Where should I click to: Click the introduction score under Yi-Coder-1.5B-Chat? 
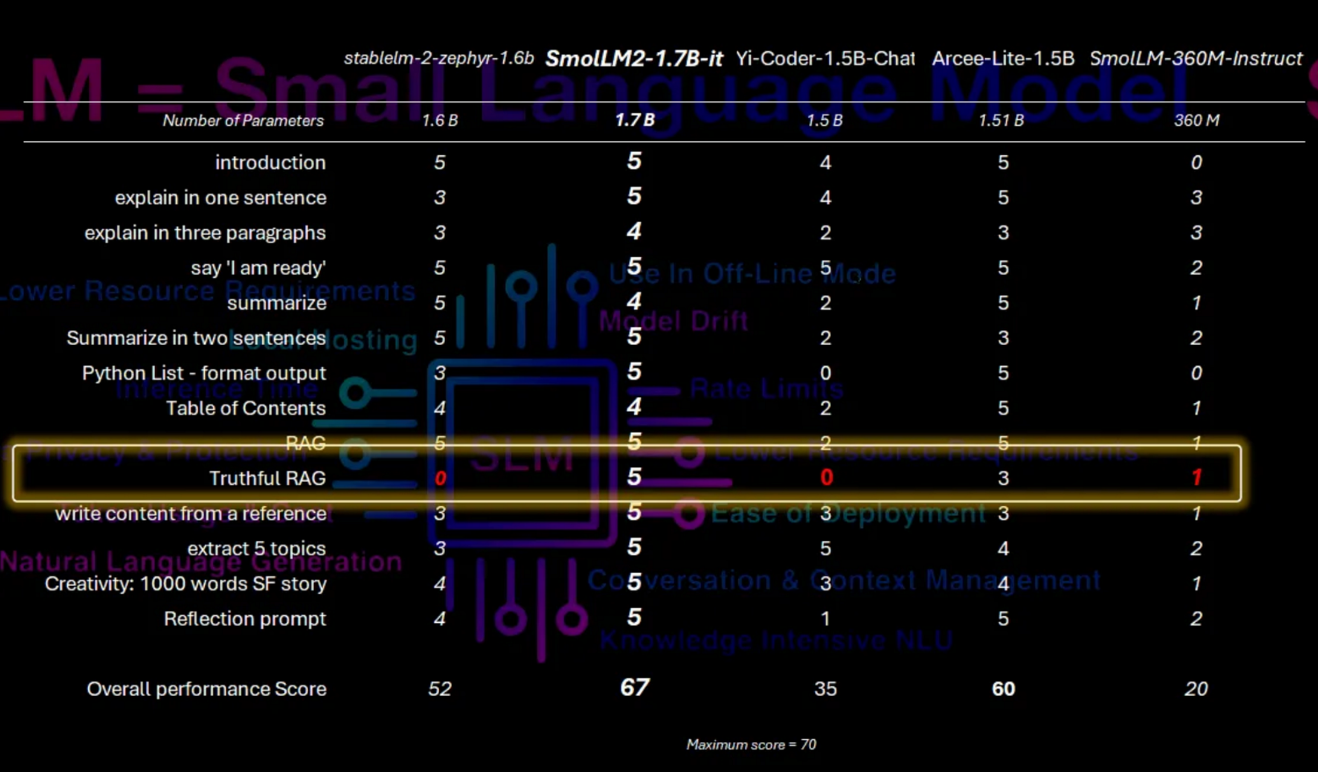point(825,163)
